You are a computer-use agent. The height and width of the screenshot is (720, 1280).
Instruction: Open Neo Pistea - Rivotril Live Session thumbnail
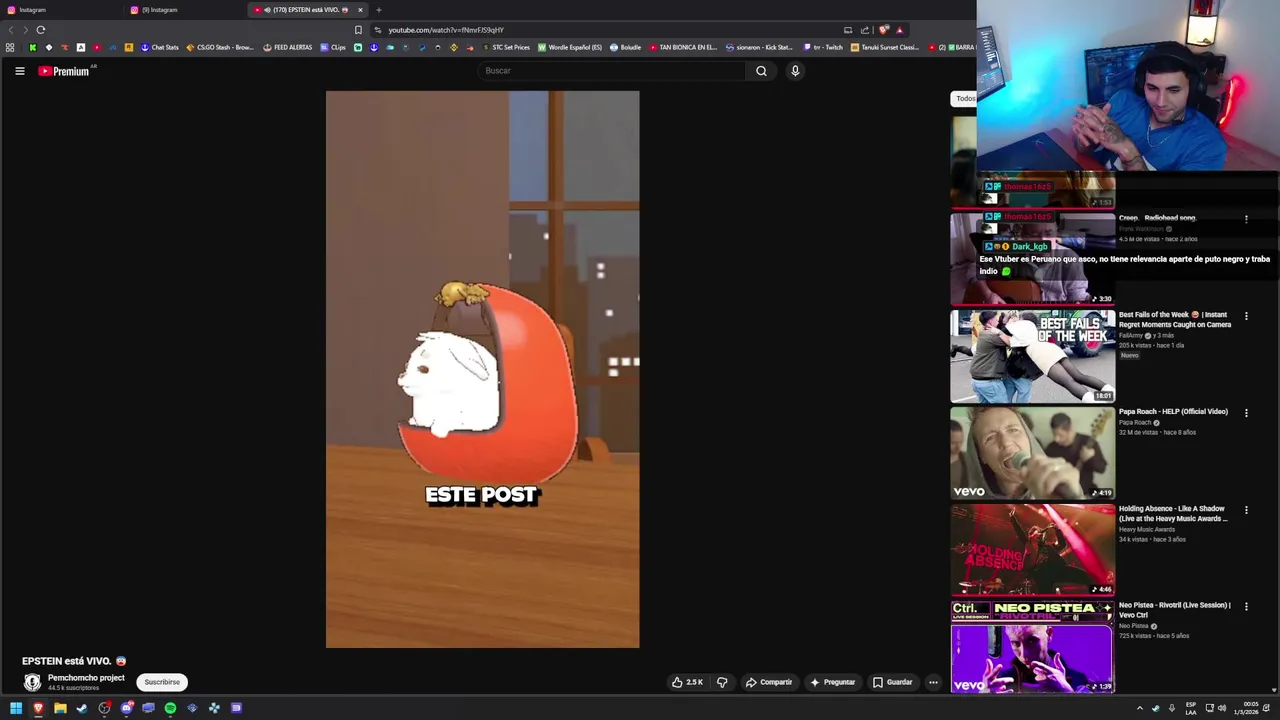point(1032,647)
